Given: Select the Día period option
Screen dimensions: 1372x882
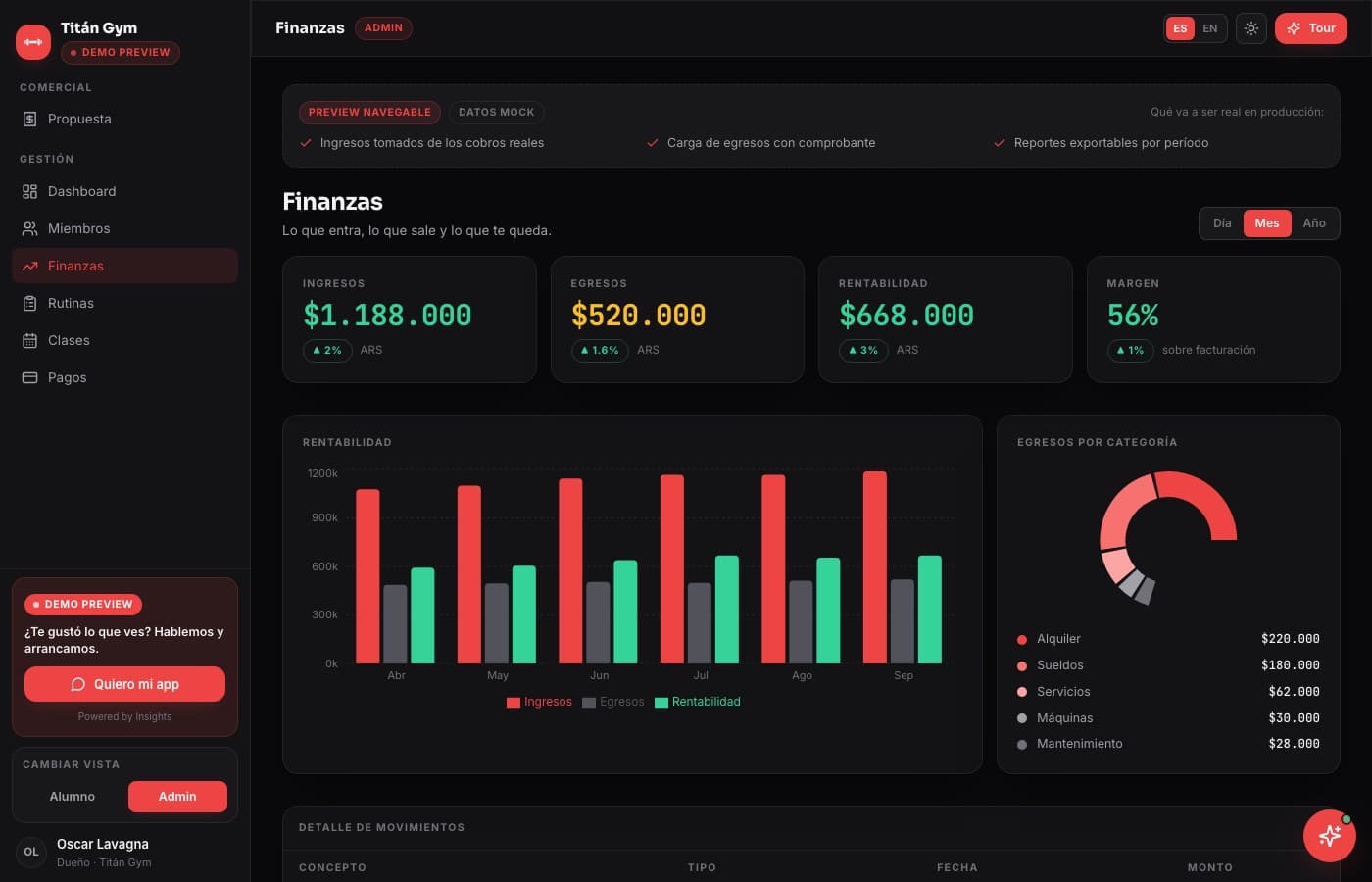Looking at the screenshot, I should pos(1222,223).
